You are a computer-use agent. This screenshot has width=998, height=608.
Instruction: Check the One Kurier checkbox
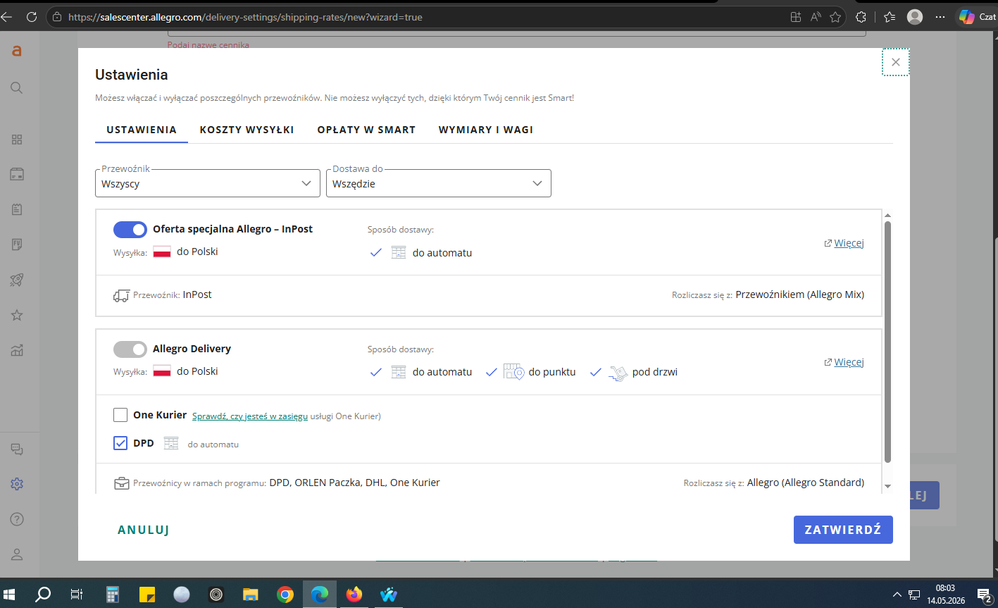120,415
